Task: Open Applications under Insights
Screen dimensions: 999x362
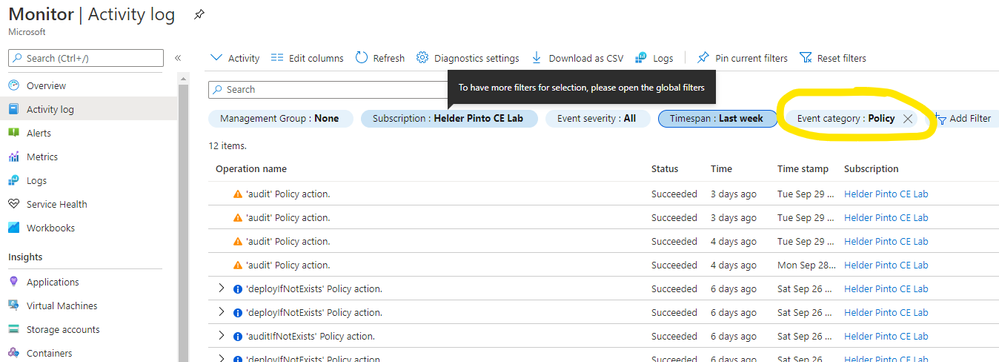Action: click(52, 282)
